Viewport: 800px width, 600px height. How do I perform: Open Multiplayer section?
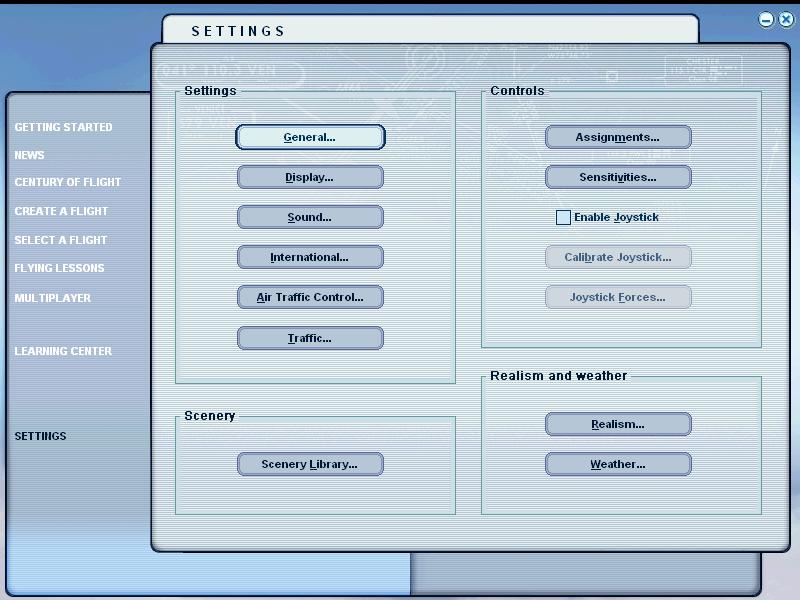tap(53, 298)
